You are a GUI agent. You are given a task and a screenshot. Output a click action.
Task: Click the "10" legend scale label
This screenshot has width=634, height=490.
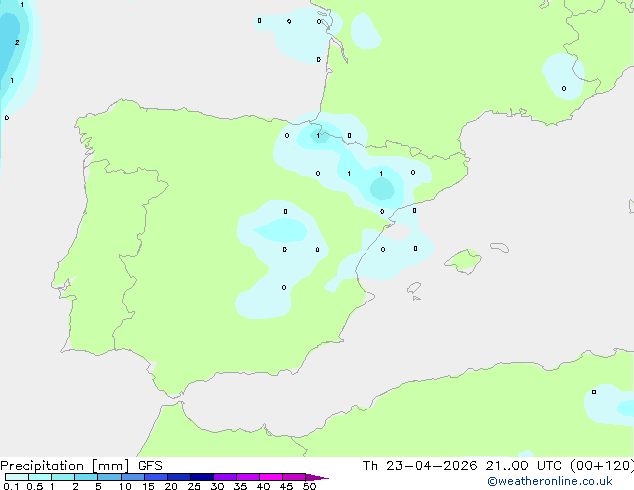(125, 486)
